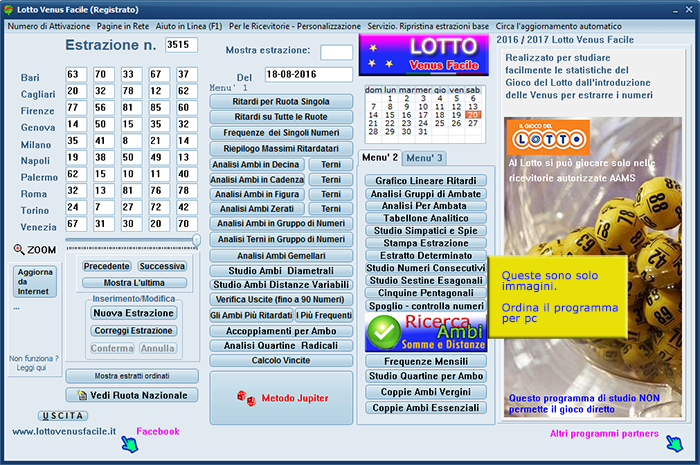
Task: Open Frequenze dei Singoli Numeri
Action: (x=281, y=133)
